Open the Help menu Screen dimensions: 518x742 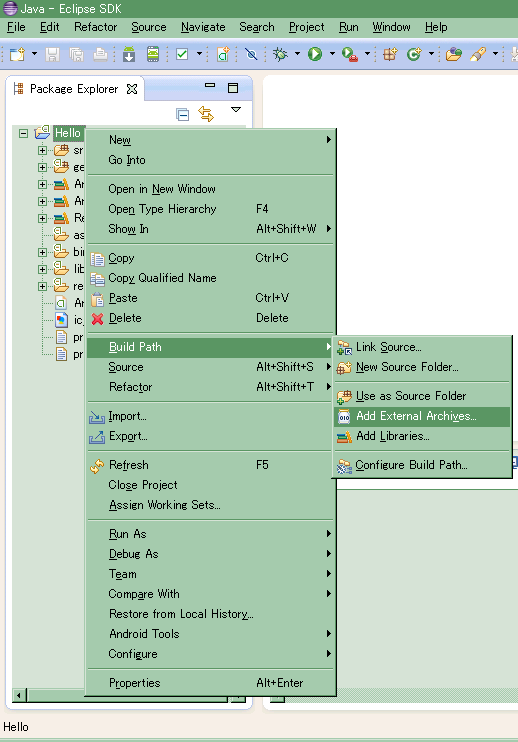point(436,27)
